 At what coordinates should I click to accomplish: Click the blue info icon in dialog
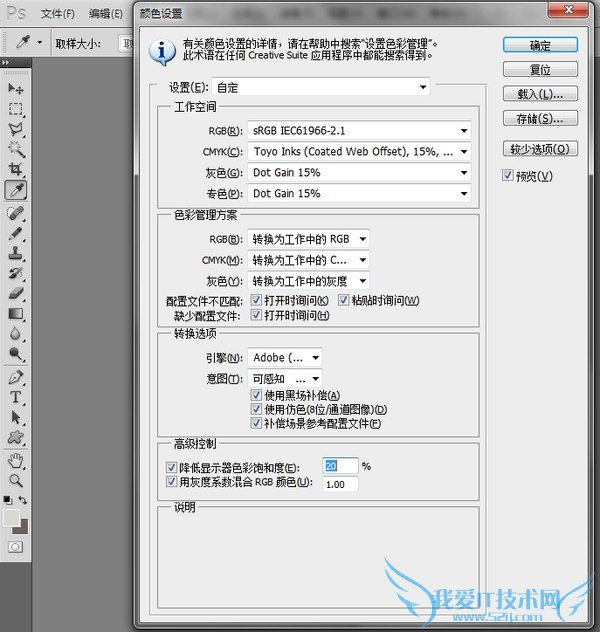click(x=162, y=52)
